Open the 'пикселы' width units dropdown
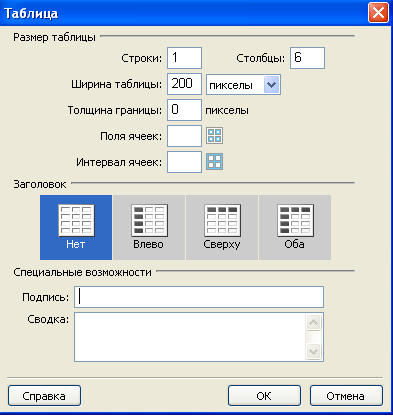 [243, 85]
